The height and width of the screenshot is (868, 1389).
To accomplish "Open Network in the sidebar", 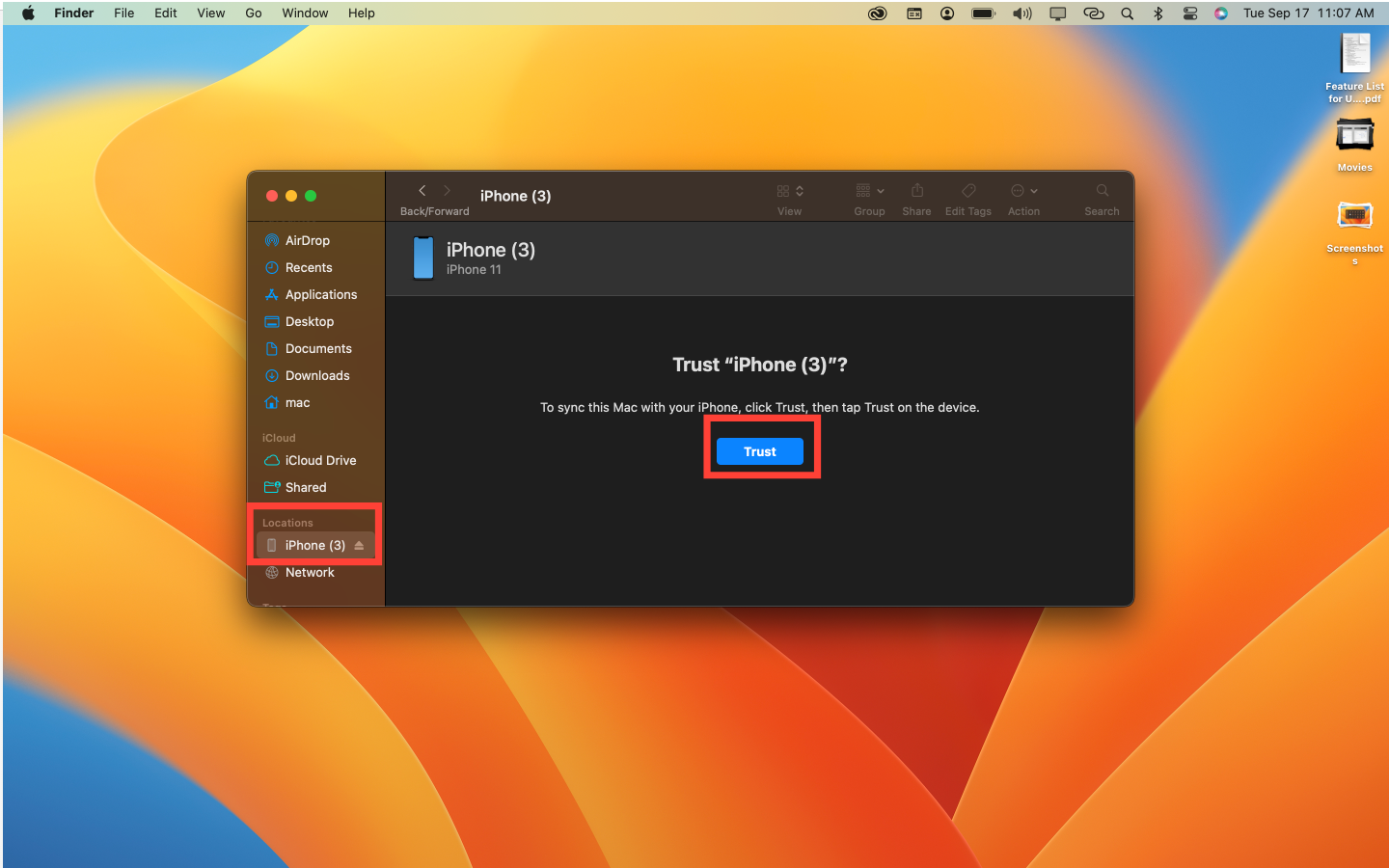I will click(310, 572).
